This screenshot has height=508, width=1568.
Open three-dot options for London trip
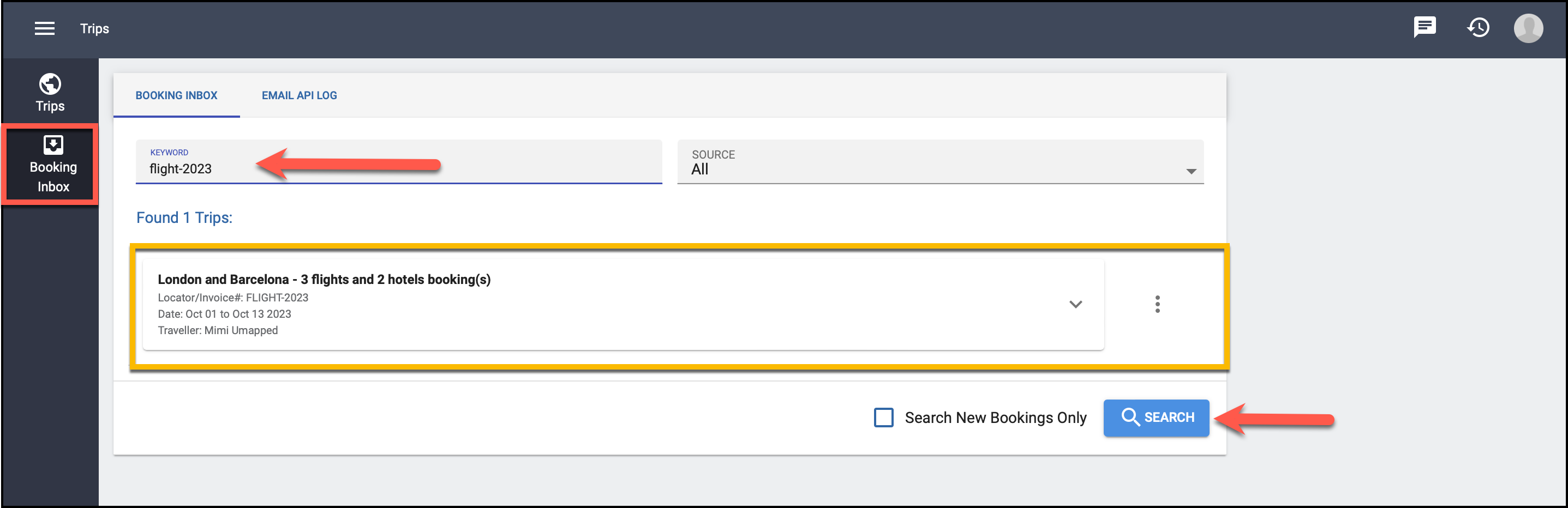pos(1157,304)
